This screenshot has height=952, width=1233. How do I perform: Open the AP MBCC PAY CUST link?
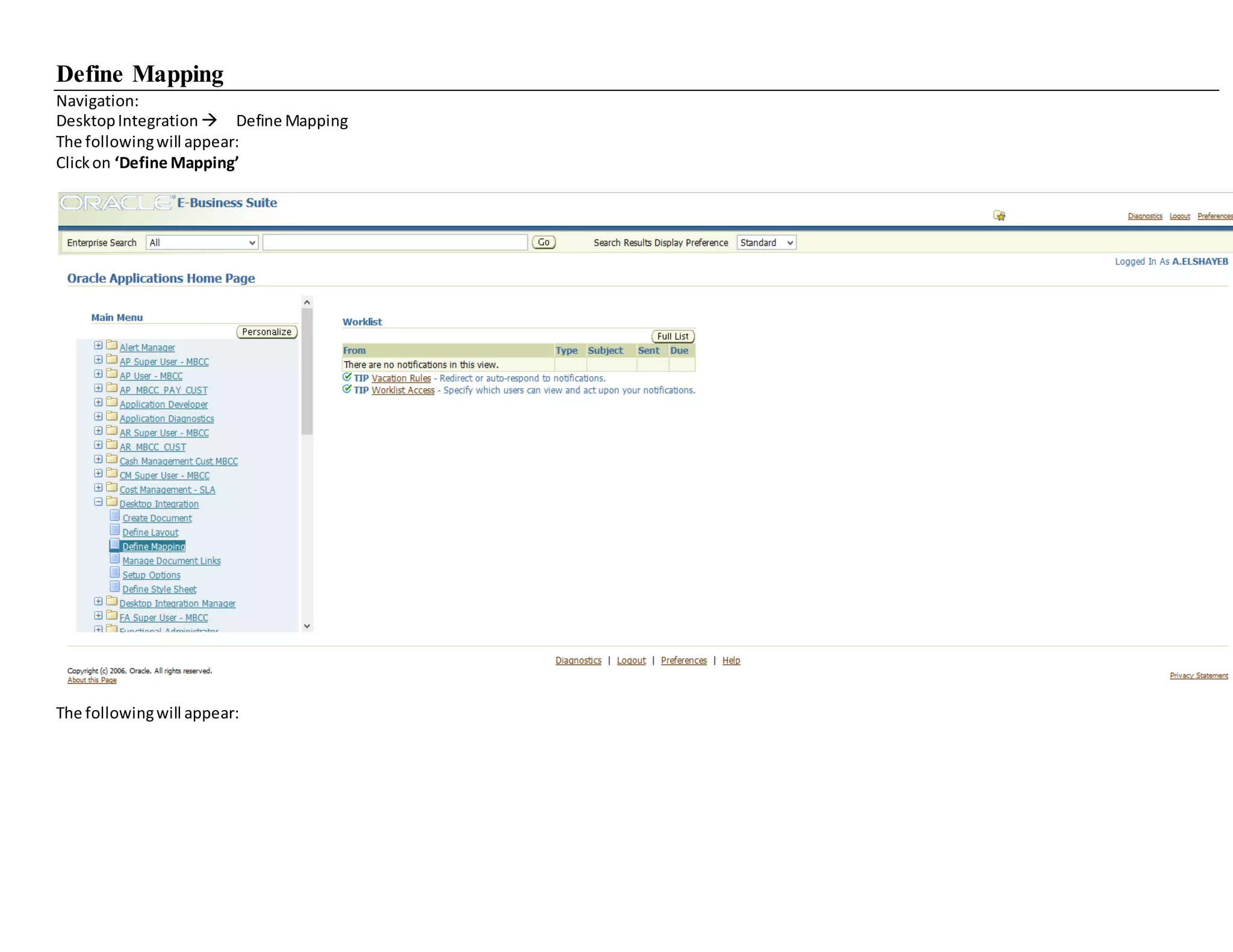point(164,391)
